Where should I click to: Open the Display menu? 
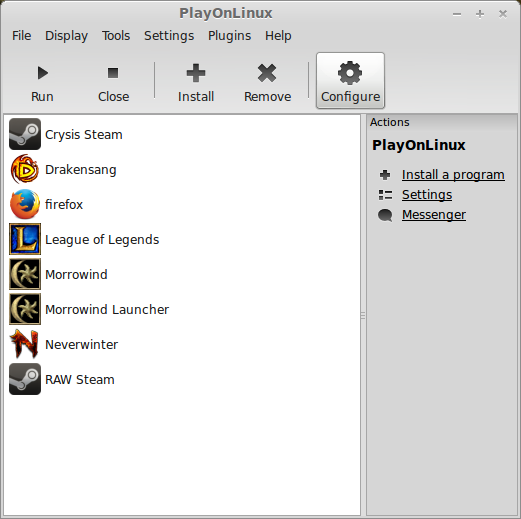[66, 36]
